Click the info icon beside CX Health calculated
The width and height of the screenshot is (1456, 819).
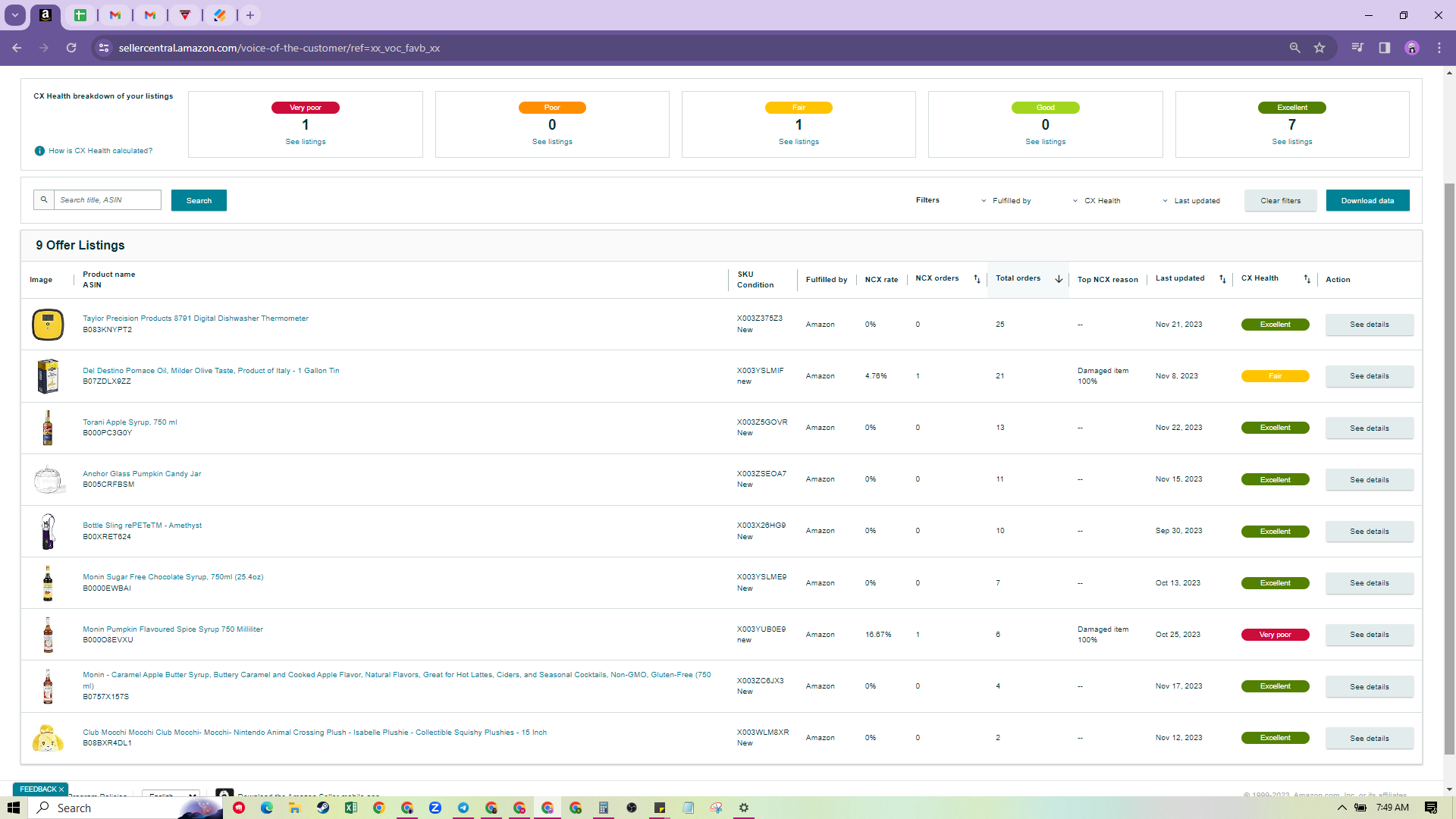coord(39,151)
